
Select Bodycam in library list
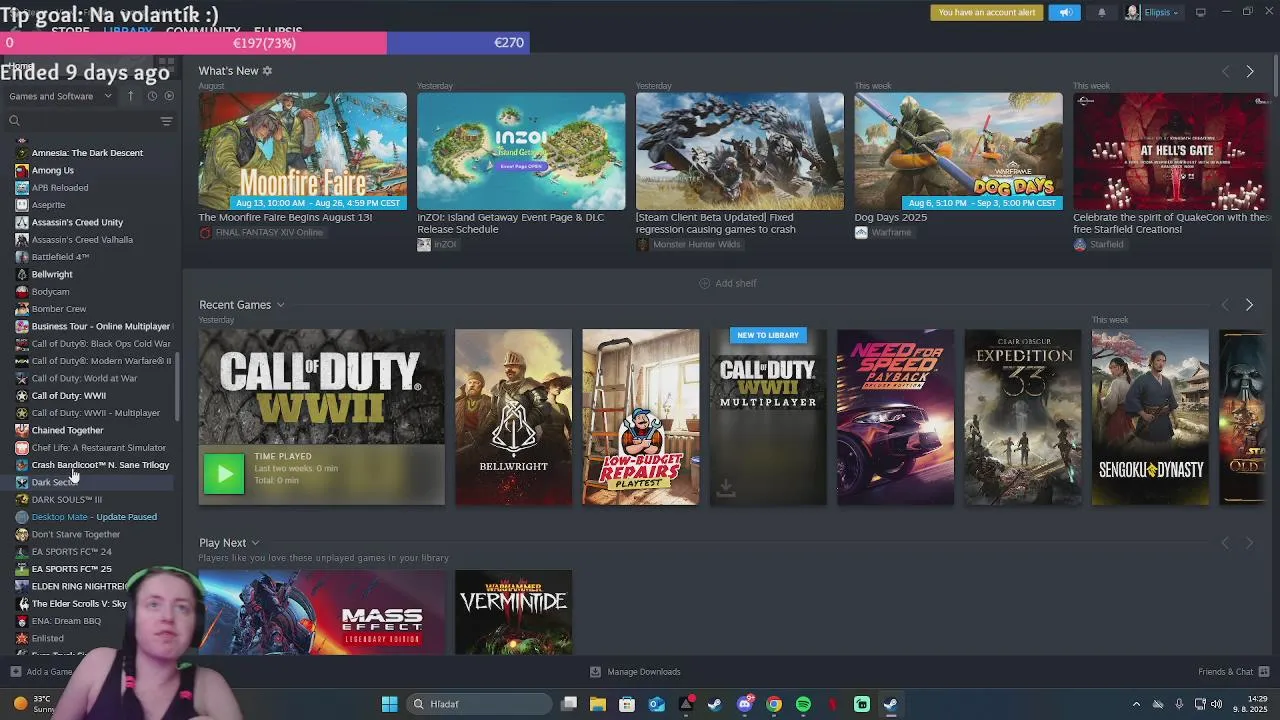(x=50, y=291)
